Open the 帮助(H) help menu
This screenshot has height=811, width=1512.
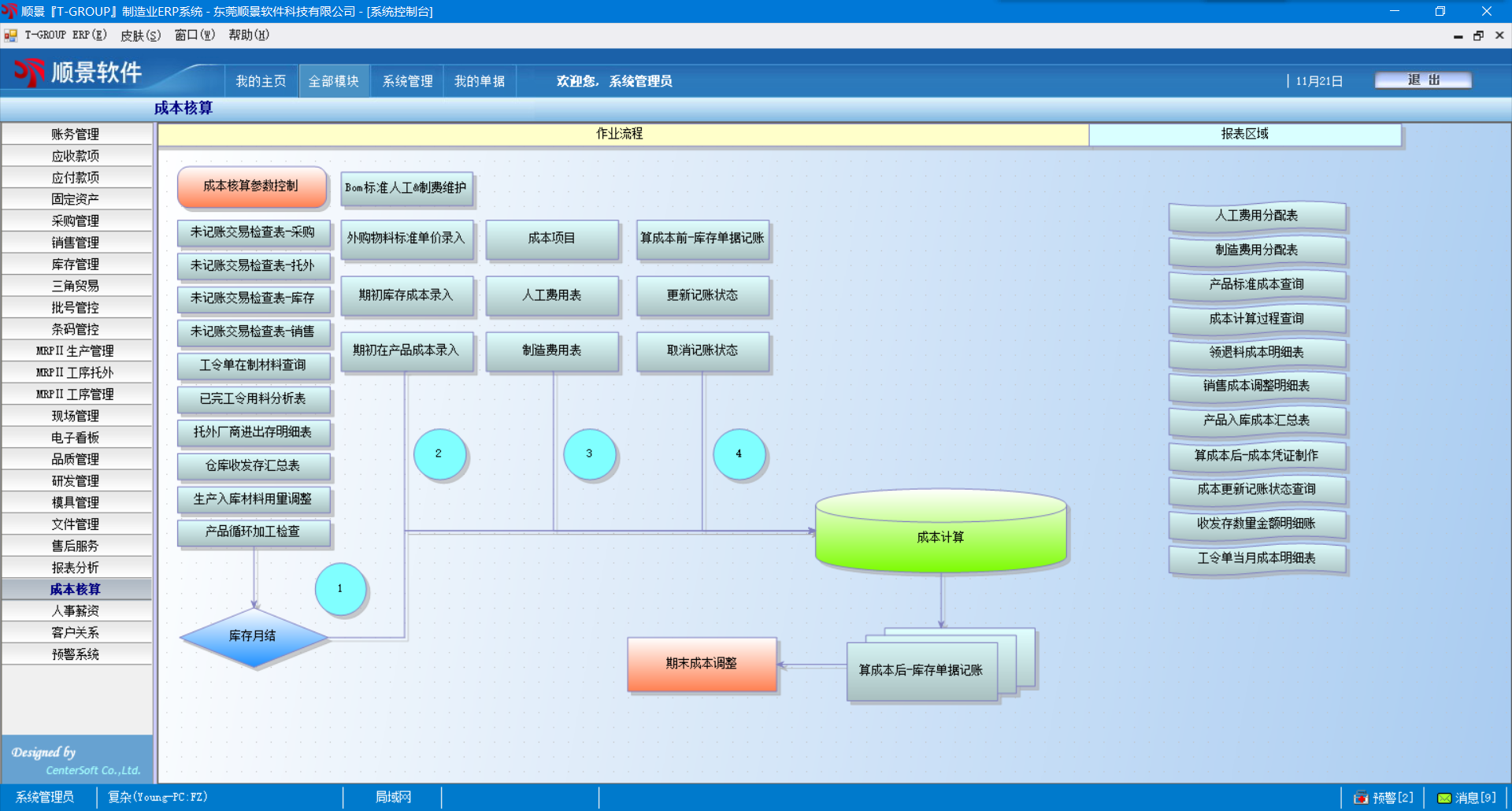coord(248,35)
